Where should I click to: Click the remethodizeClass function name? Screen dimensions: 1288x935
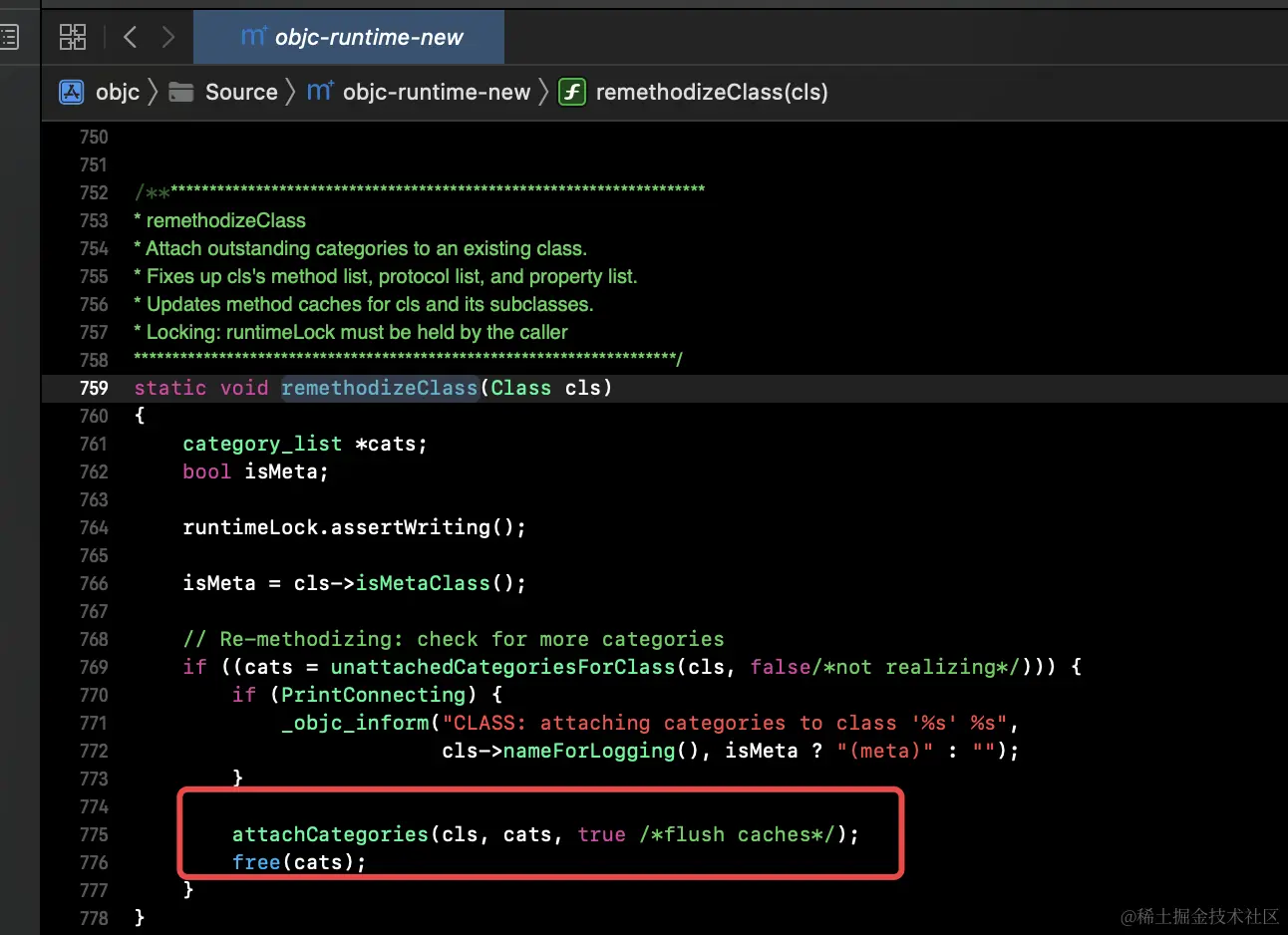(380, 388)
